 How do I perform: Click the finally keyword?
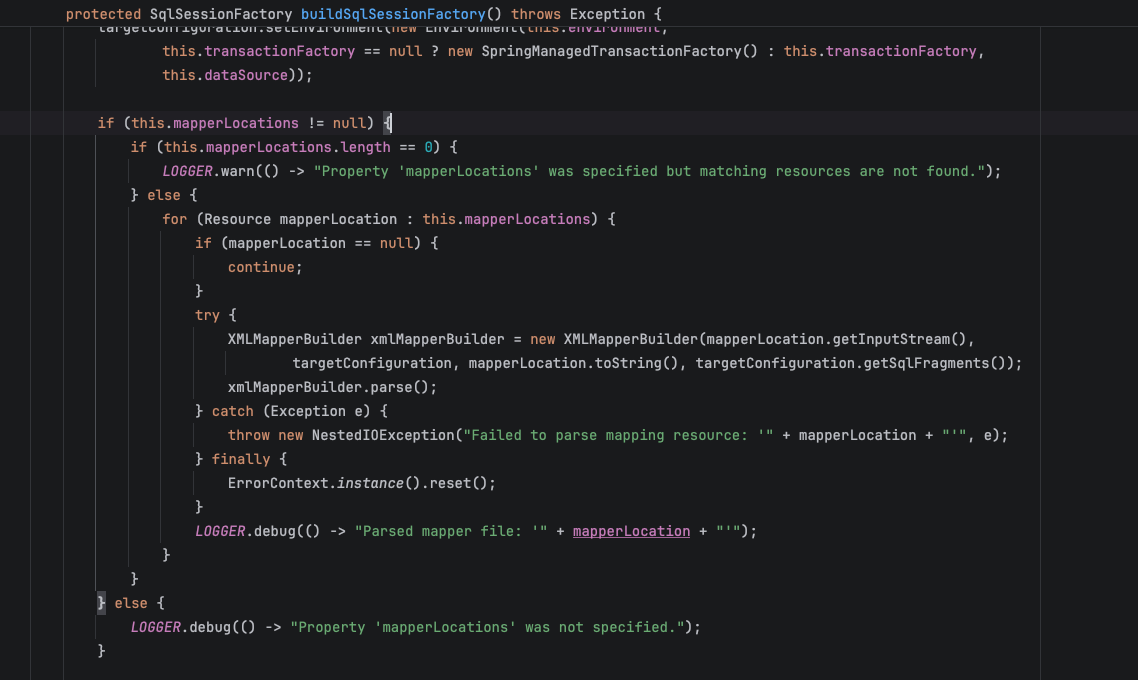click(x=240, y=459)
